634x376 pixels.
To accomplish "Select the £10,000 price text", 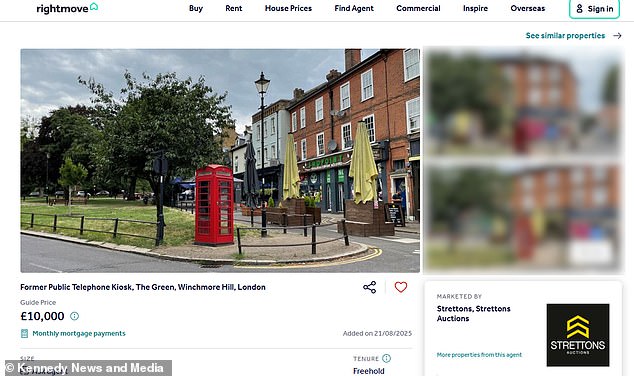I will tap(42, 316).
